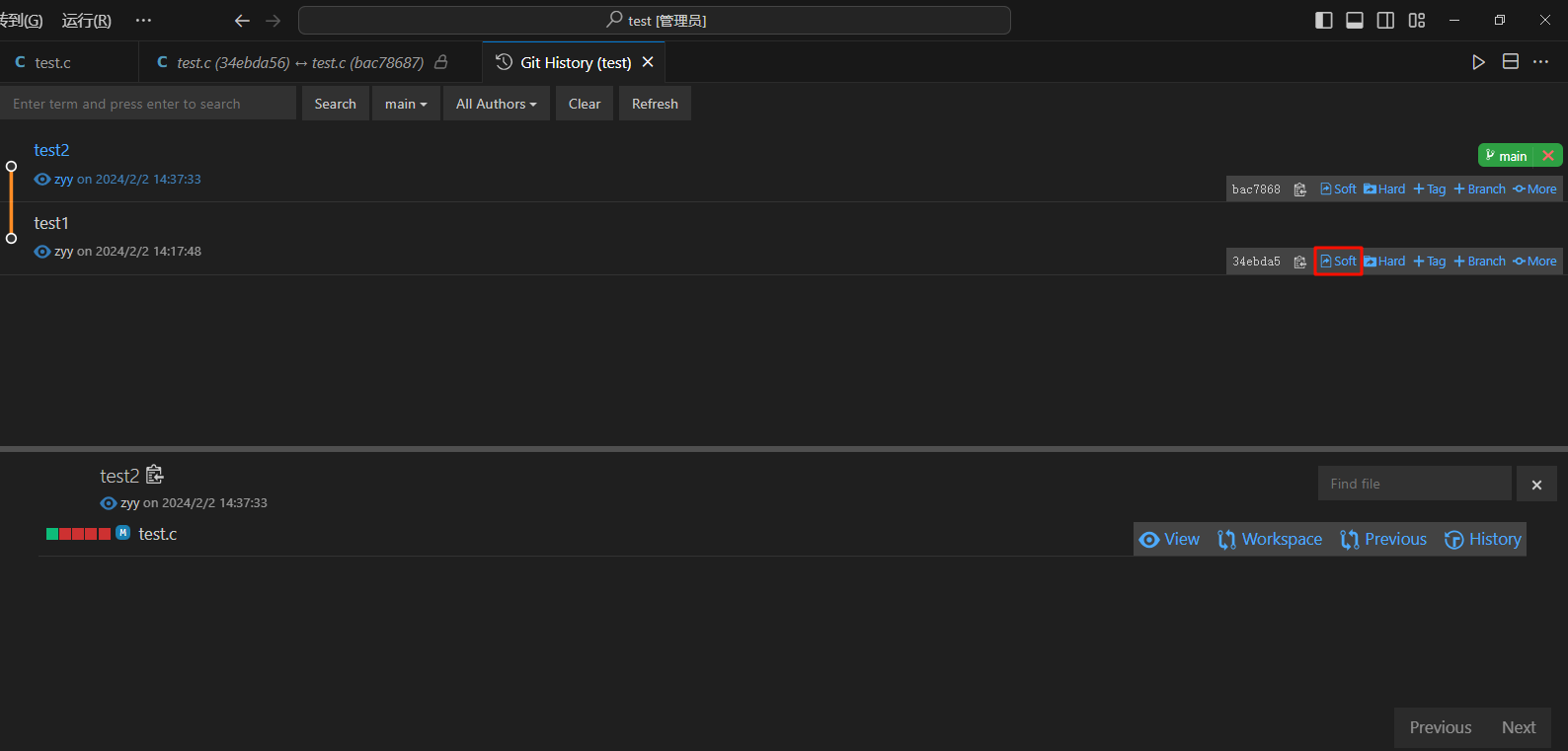Copy commit hash bac7868 with clipboard icon
Image resolution: width=1568 pixels, height=751 pixels.
pyautogui.click(x=1300, y=189)
